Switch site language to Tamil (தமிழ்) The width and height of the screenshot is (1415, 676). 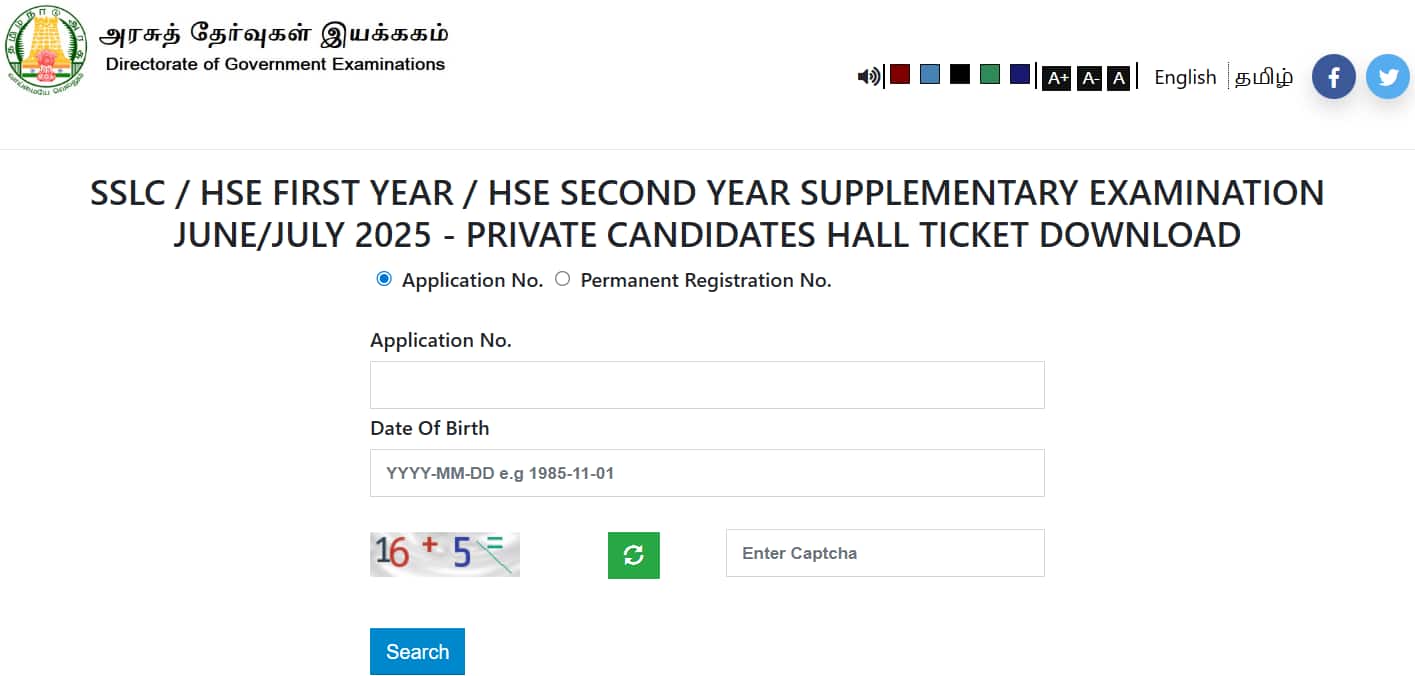click(1263, 77)
